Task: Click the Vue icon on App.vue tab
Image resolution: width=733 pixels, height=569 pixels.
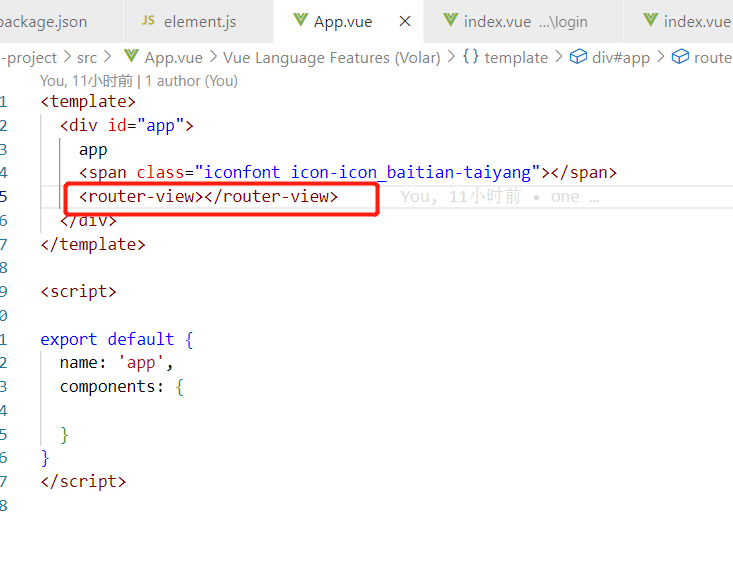Action: click(301, 20)
